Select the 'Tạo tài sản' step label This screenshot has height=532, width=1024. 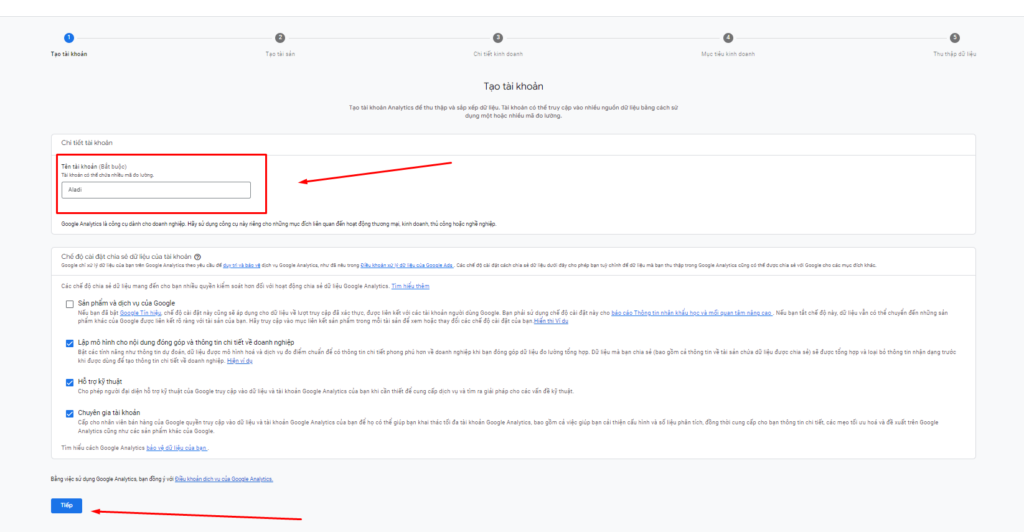280,53
